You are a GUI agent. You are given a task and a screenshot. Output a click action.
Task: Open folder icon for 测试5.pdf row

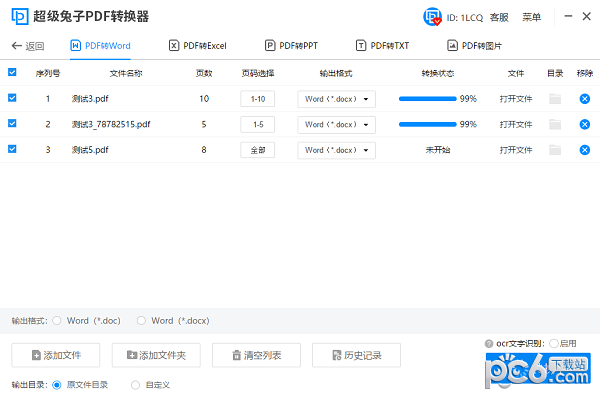(555, 150)
